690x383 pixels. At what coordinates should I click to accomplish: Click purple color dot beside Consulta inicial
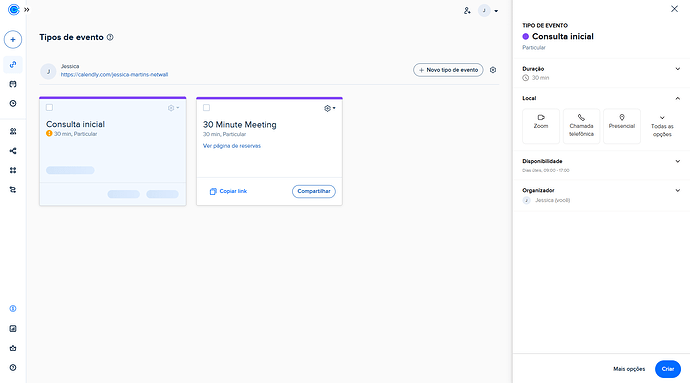(525, 37)
